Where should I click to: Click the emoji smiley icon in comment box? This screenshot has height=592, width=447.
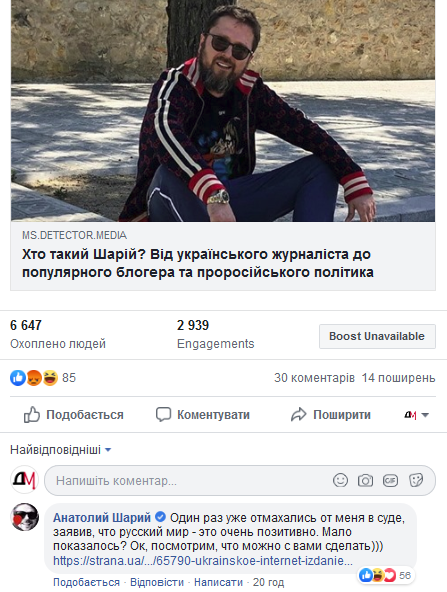coord(340,480)
